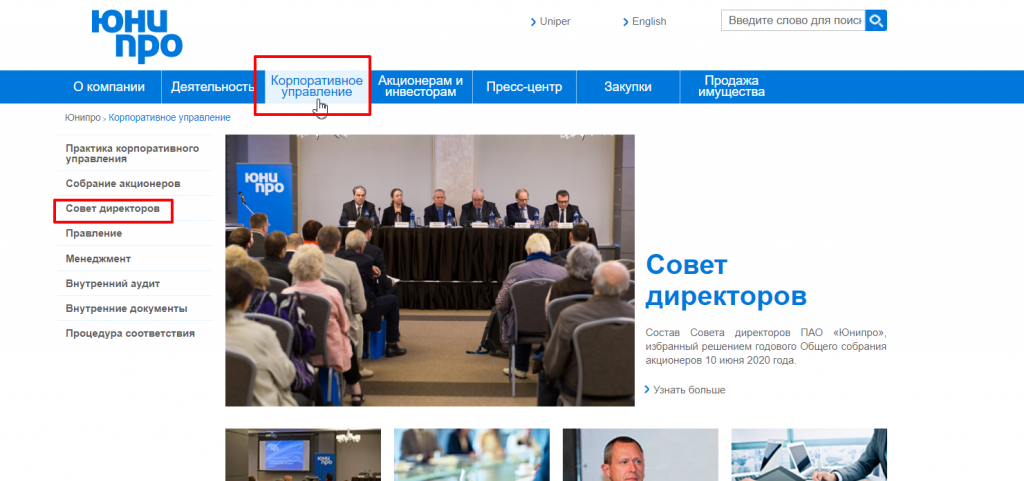Open Акционерам и инвесторам menu
Image resolution: width=1024 pixels, height=481 pixels.
click(x=420, y=87)
